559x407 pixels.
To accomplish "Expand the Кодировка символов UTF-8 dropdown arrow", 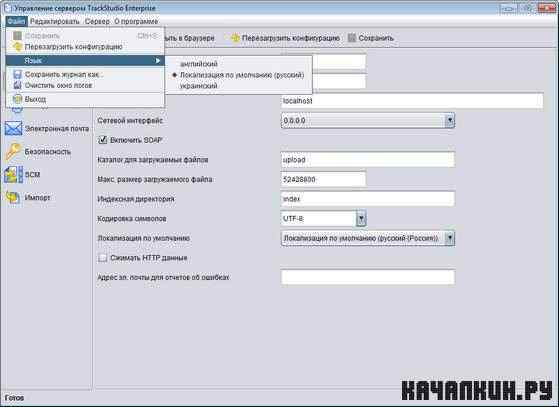I will pos(361,218).
